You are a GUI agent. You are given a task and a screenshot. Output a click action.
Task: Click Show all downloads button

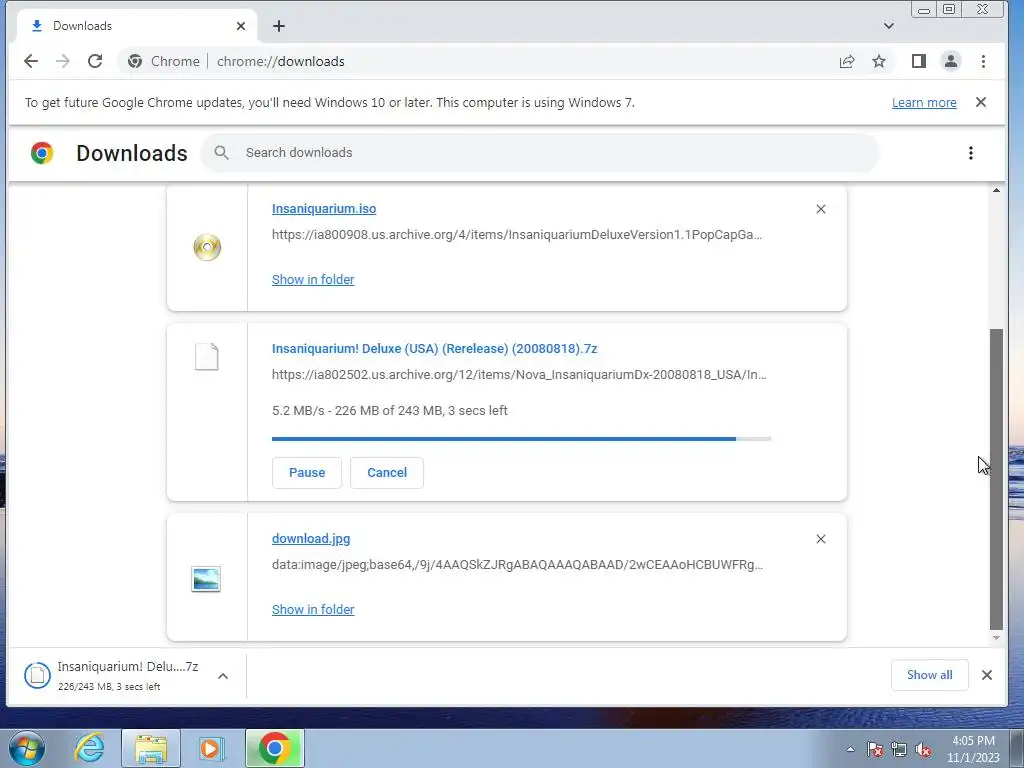[x=929, y=675]
